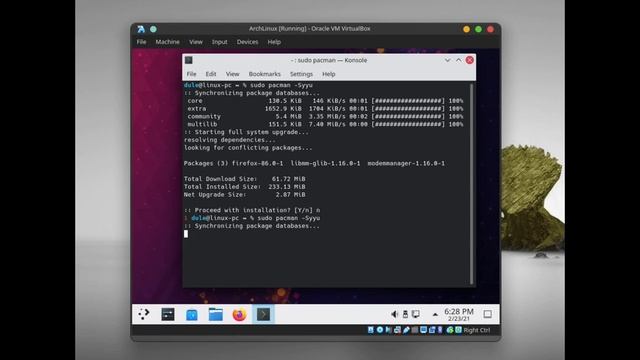Open the volume control tray icon
Screen dimensions: 640x360
[394, 314]
